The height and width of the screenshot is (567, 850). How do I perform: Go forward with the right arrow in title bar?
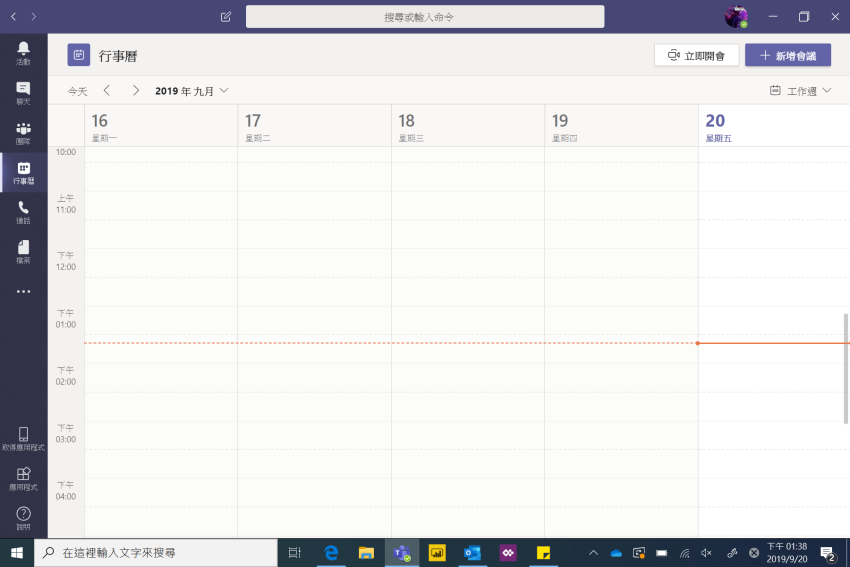(34, 17)
